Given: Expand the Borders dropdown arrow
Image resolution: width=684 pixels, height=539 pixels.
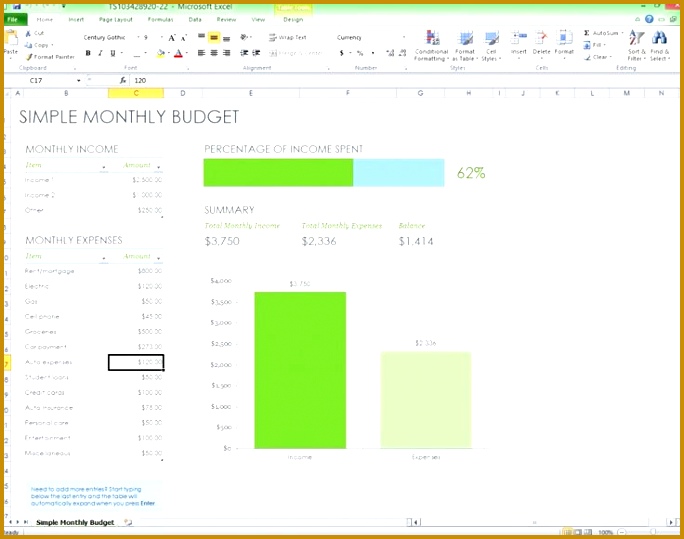Looking at the screenshot, I should point(146,54).
